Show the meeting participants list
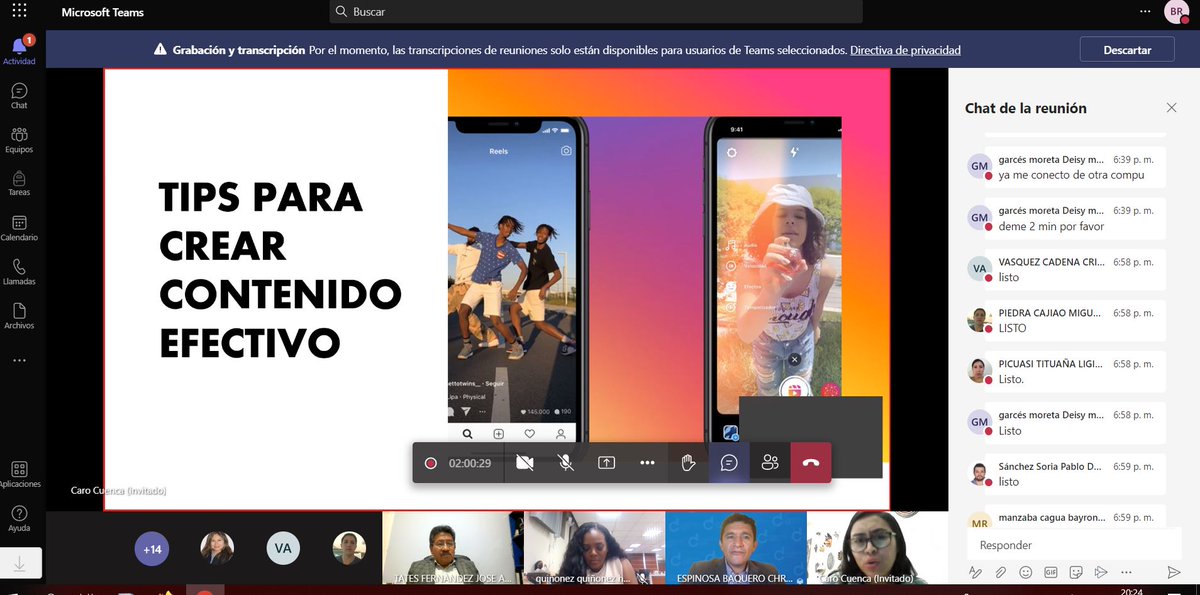The image size is (1200, 595). [x=769, y=463]
